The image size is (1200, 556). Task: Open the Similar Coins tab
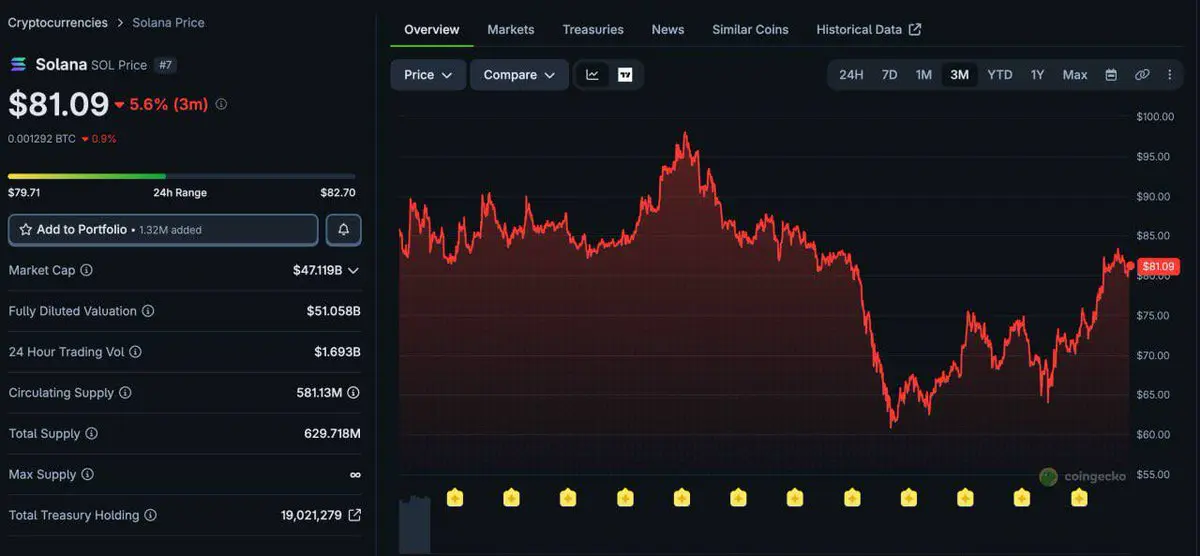tap(750, 30)
